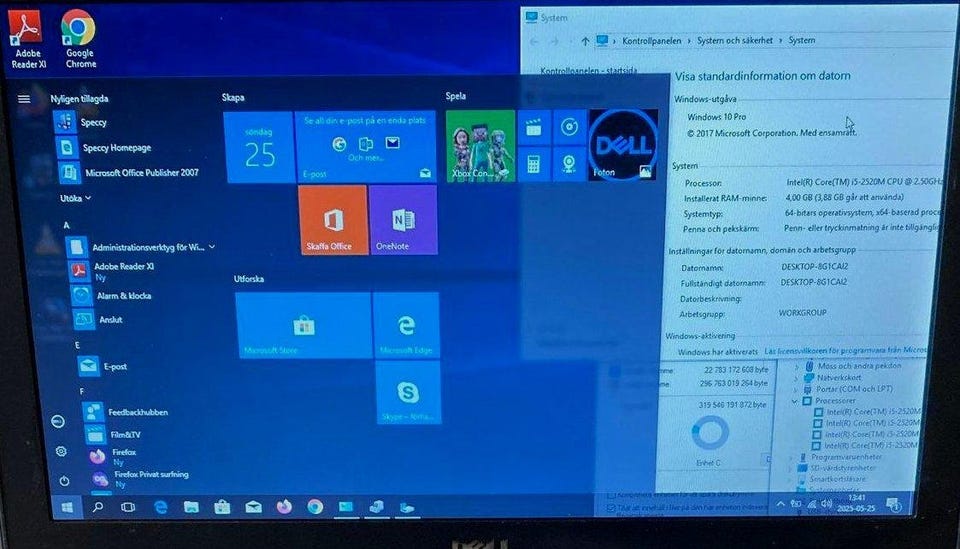Open Chrome from the taskbar
This screenshot has width=960, height=549.
coord(315,507)
